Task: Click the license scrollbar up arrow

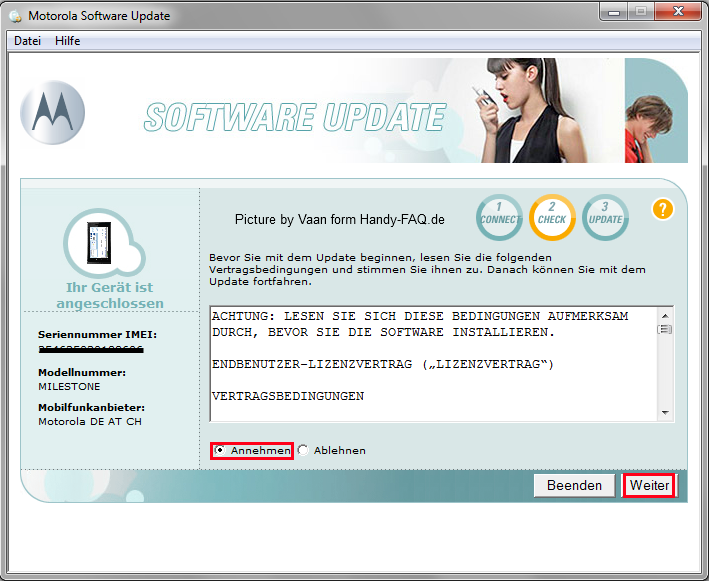Action: pos(665,315)
